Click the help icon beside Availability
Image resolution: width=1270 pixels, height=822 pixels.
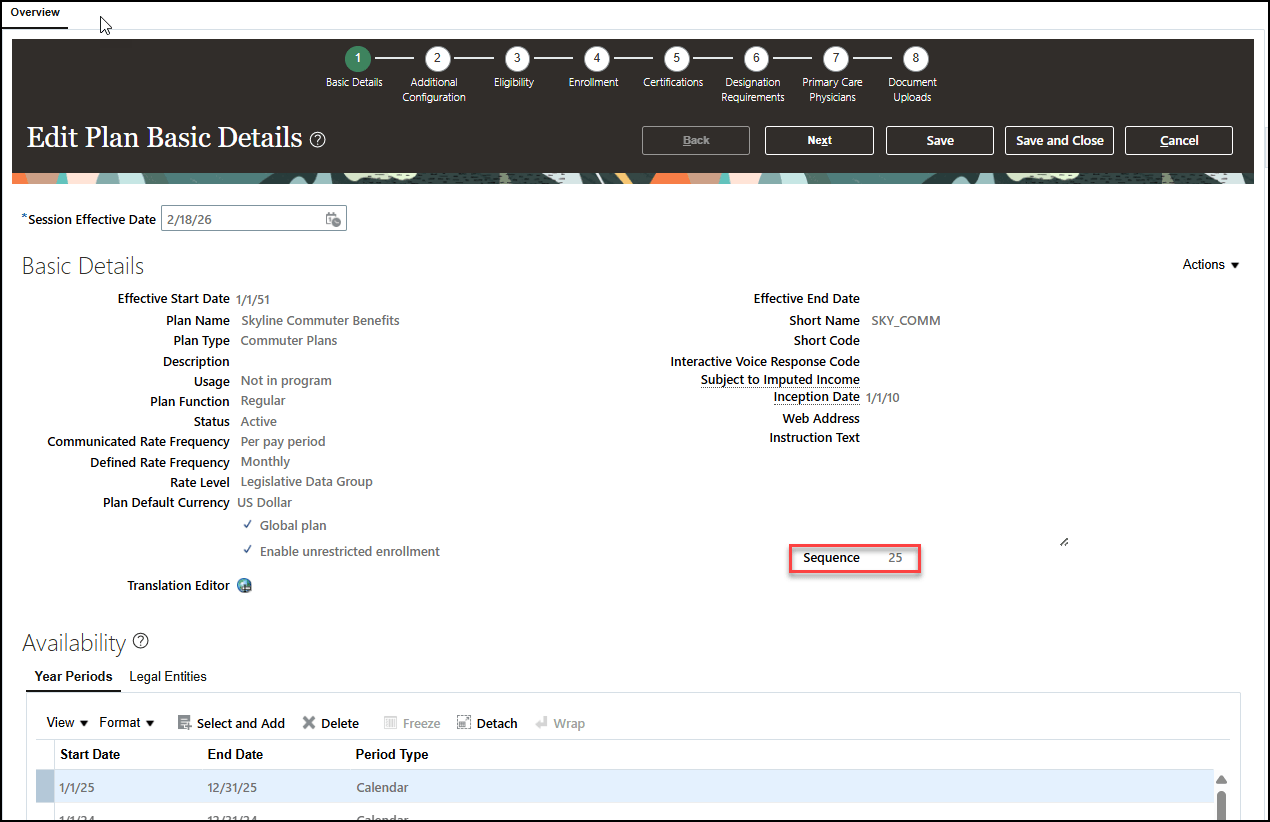click(140, 643)
